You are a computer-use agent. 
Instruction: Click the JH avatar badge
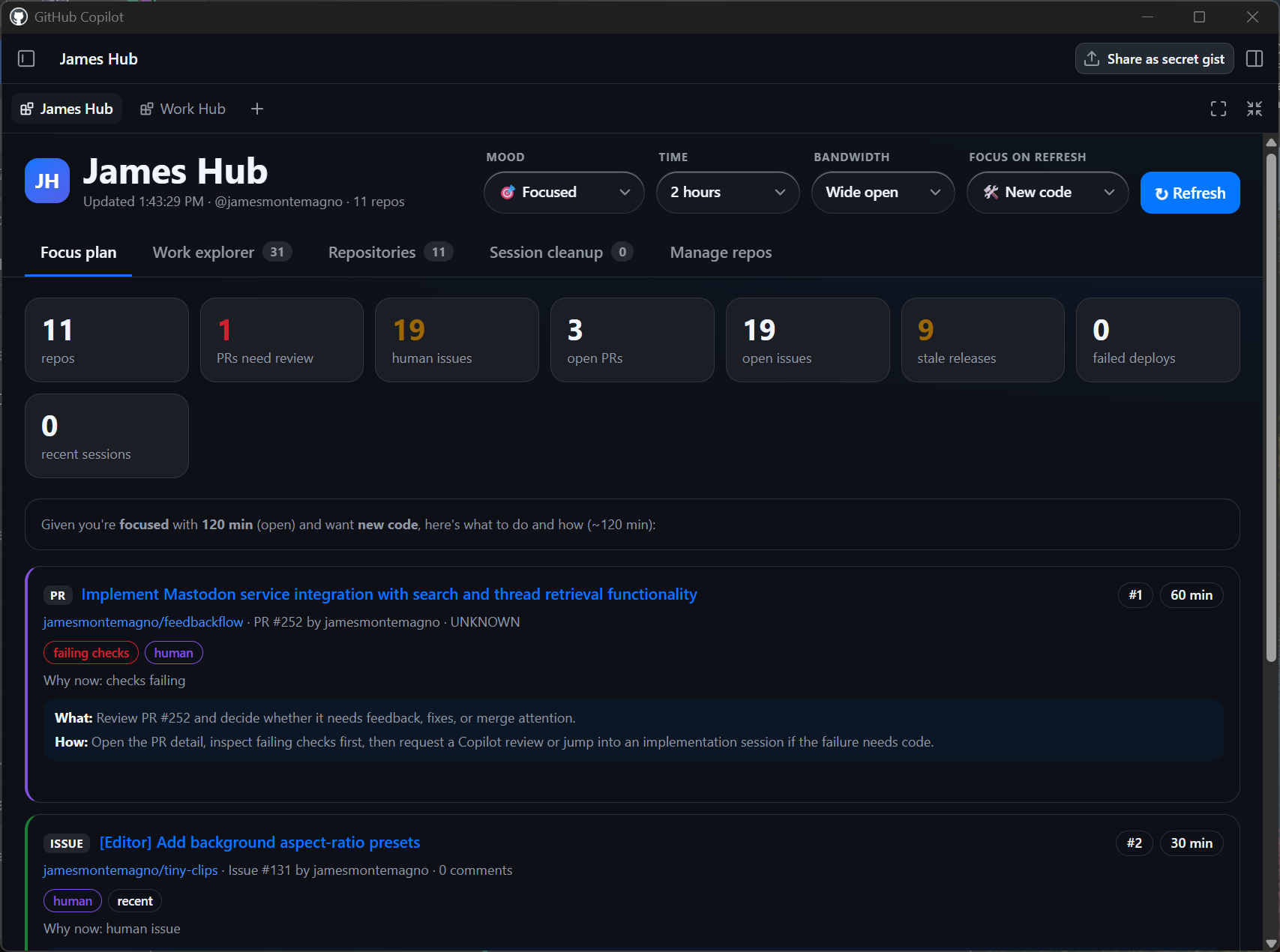(x=47, y=181)
